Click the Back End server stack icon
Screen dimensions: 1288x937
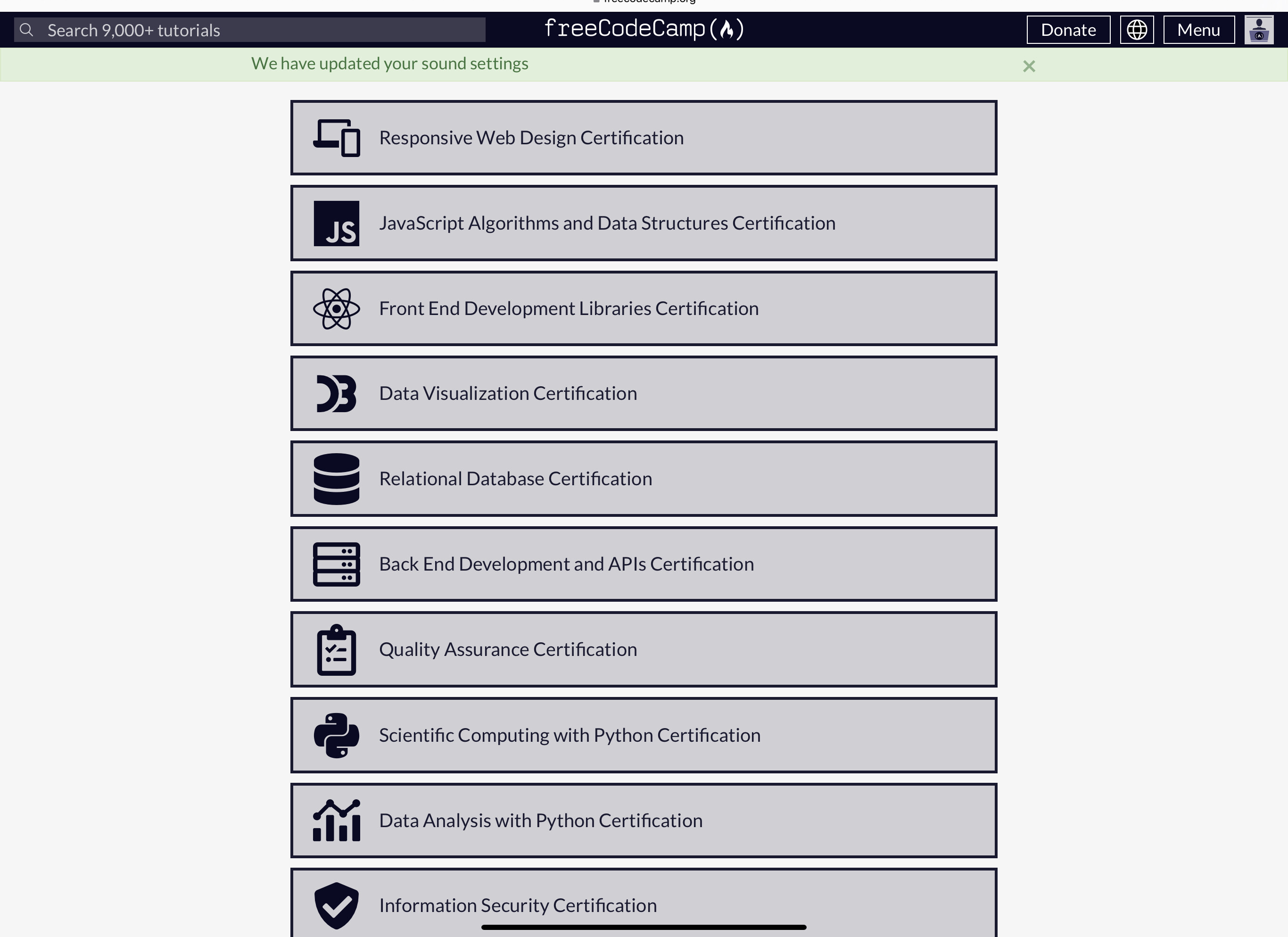(x=336, y=564)
